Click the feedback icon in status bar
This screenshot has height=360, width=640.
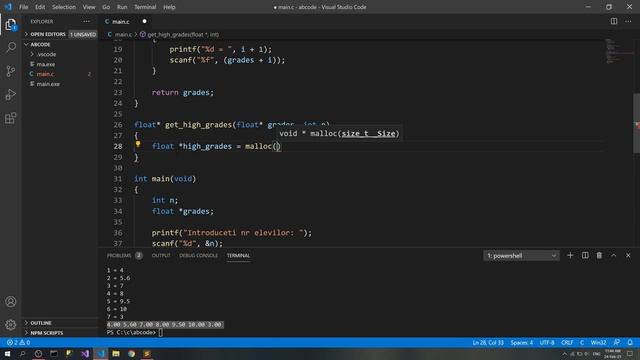(617, 342)
